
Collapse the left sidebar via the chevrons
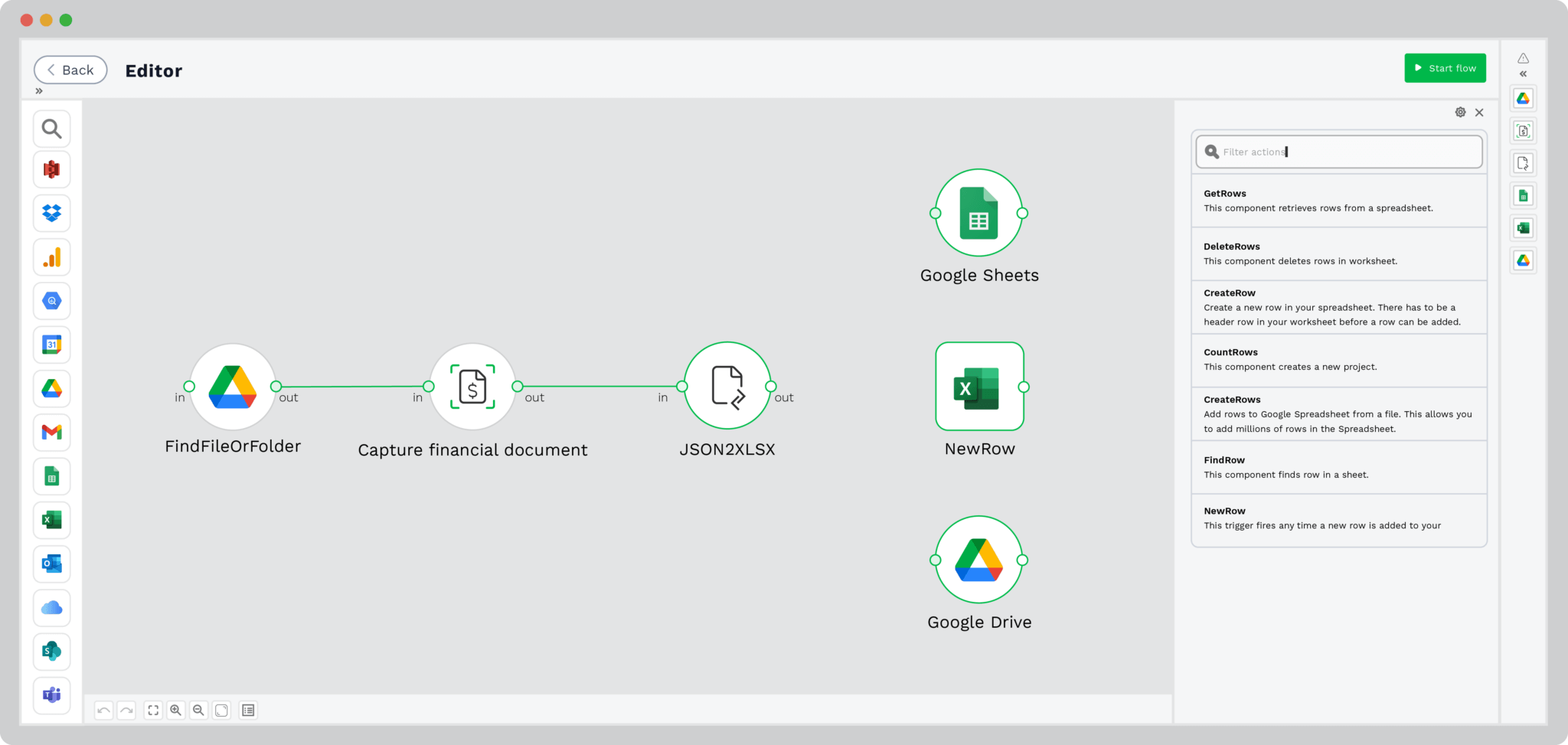[39, 90]
